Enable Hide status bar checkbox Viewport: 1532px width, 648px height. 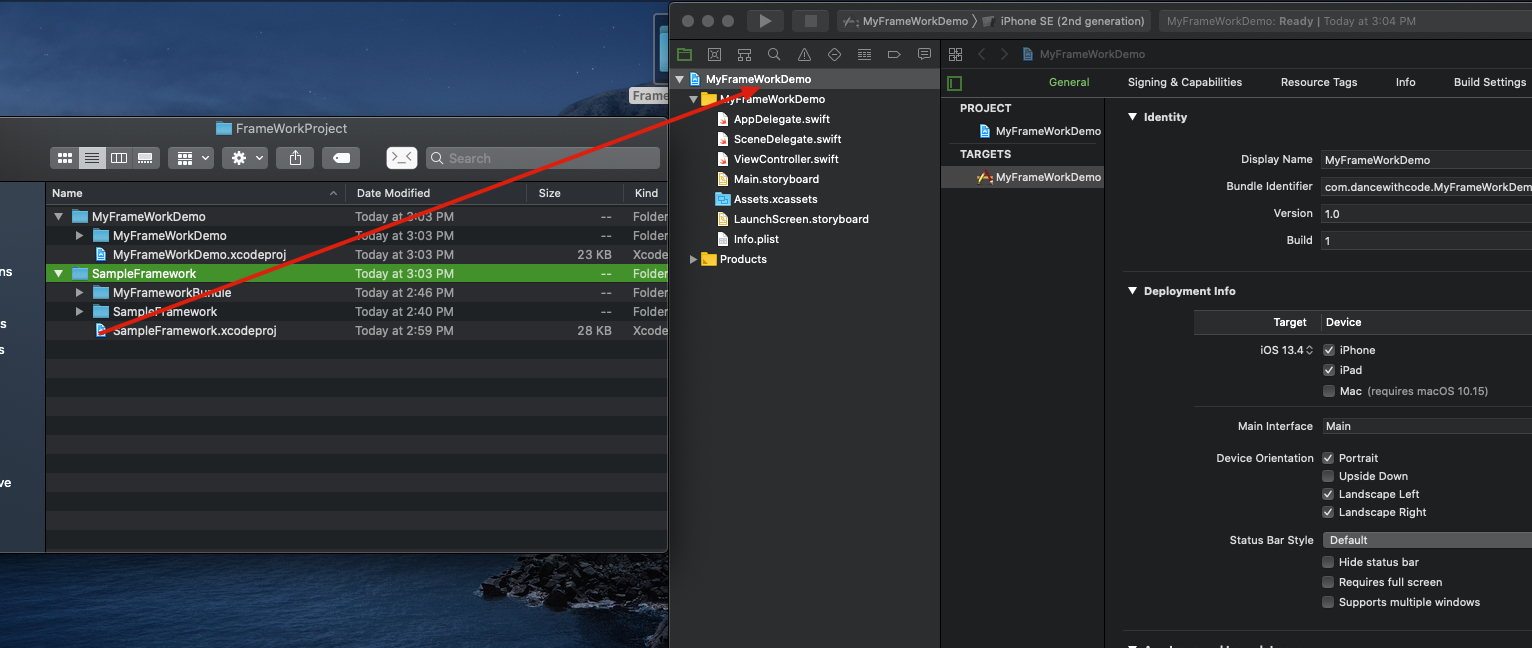(x=1329, y=562)
